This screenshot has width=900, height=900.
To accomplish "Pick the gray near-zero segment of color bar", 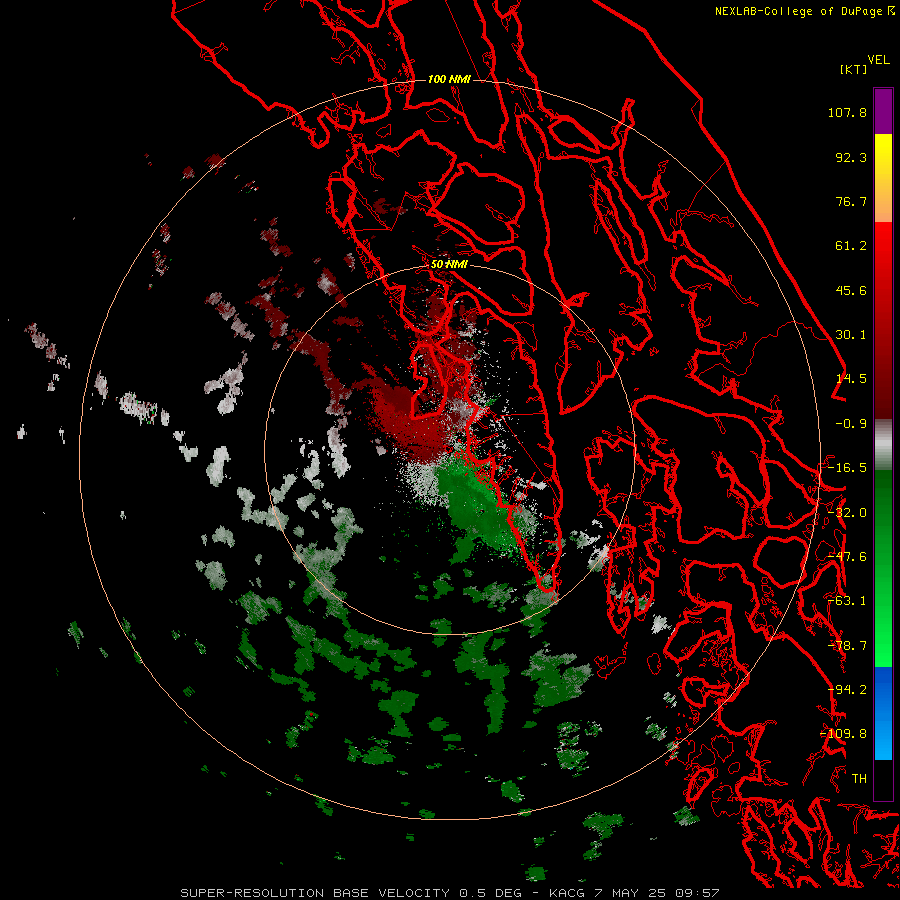I will 883,445.
